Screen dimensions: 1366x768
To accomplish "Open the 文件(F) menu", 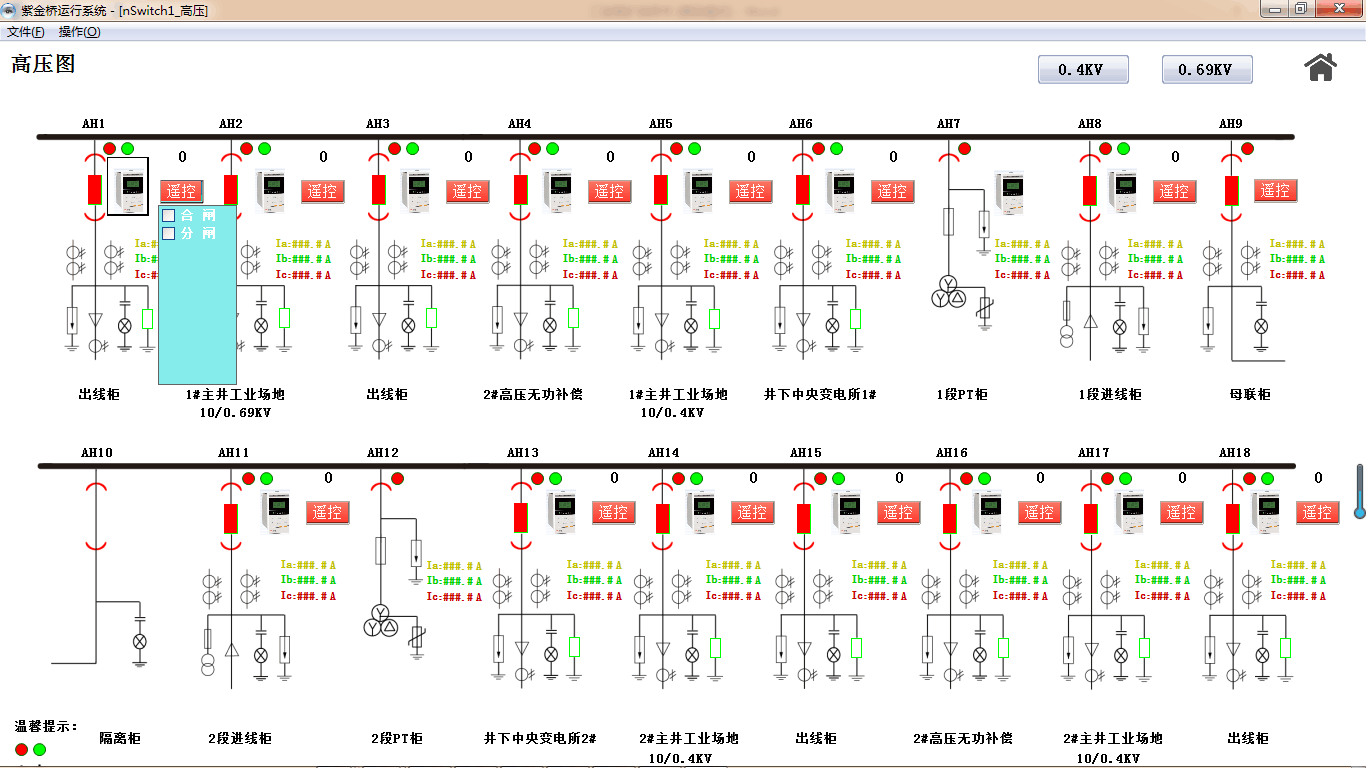I will [25, 32].
